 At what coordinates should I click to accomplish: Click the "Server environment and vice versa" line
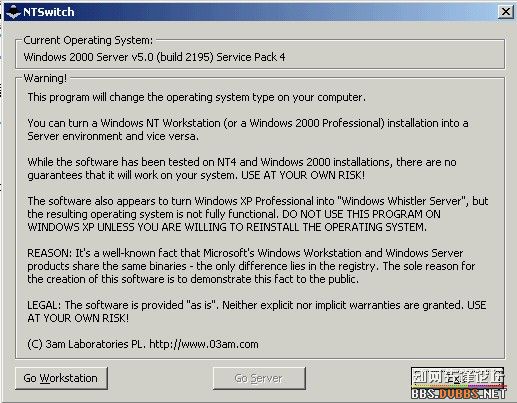pyautogui.click(x=113, y=136)
